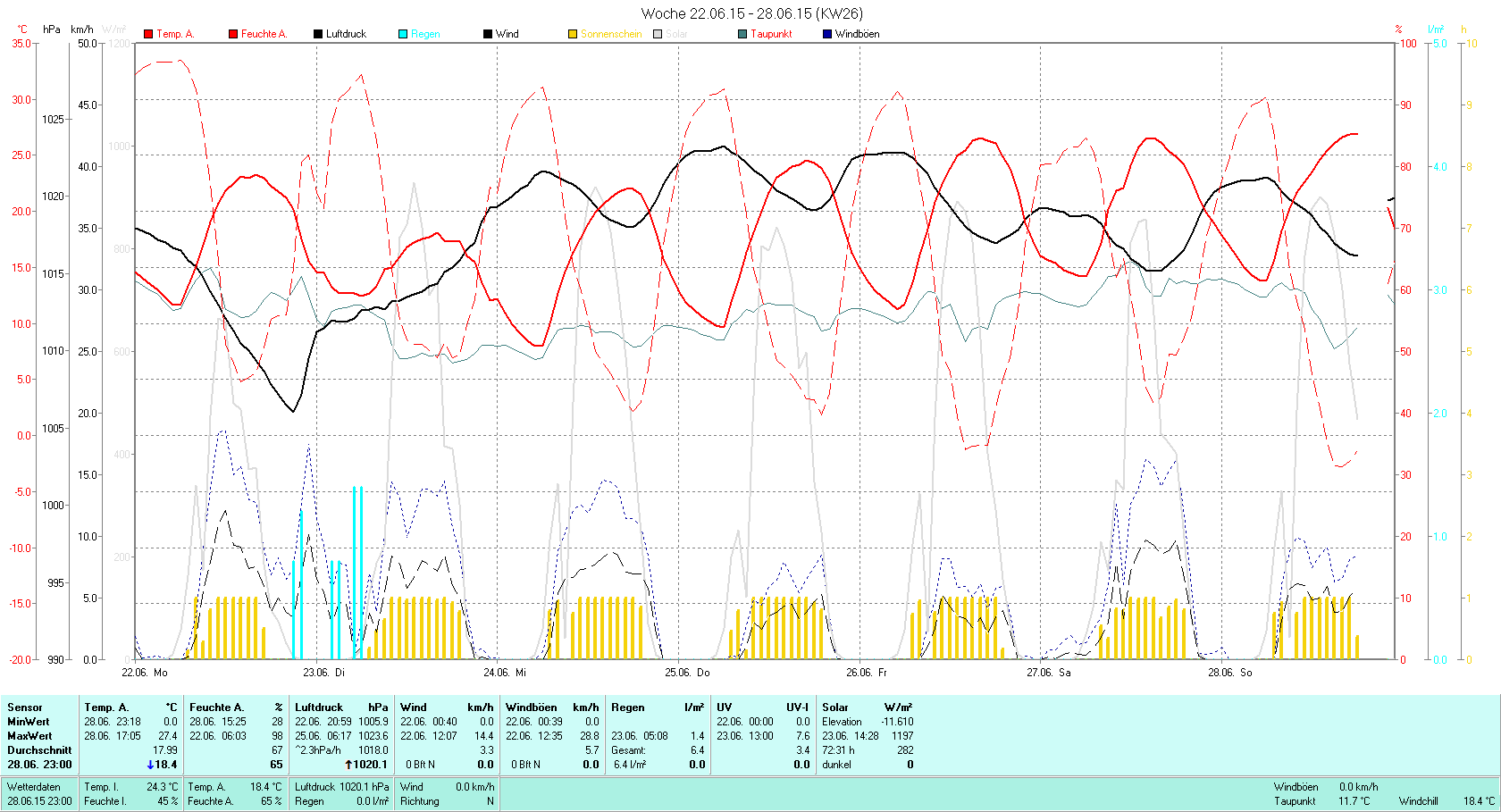Click the Luftdruck legend label above the chart
1501x812 pixels.
(x=346, y=34)
